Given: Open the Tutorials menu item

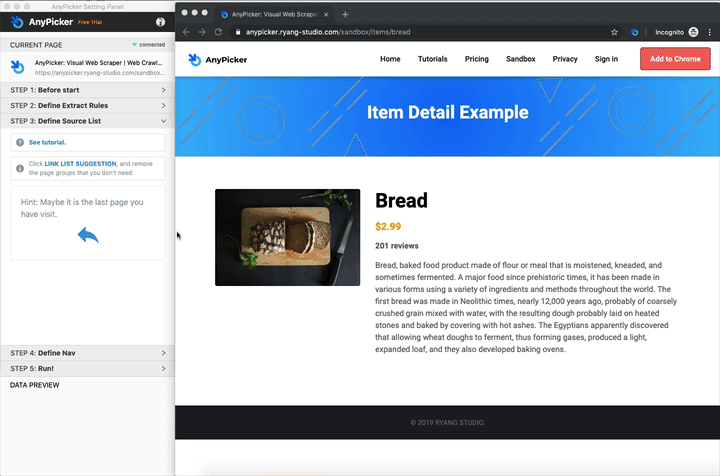Looking at the screenshot, I should pyautogui.click(x=433, y=59).
